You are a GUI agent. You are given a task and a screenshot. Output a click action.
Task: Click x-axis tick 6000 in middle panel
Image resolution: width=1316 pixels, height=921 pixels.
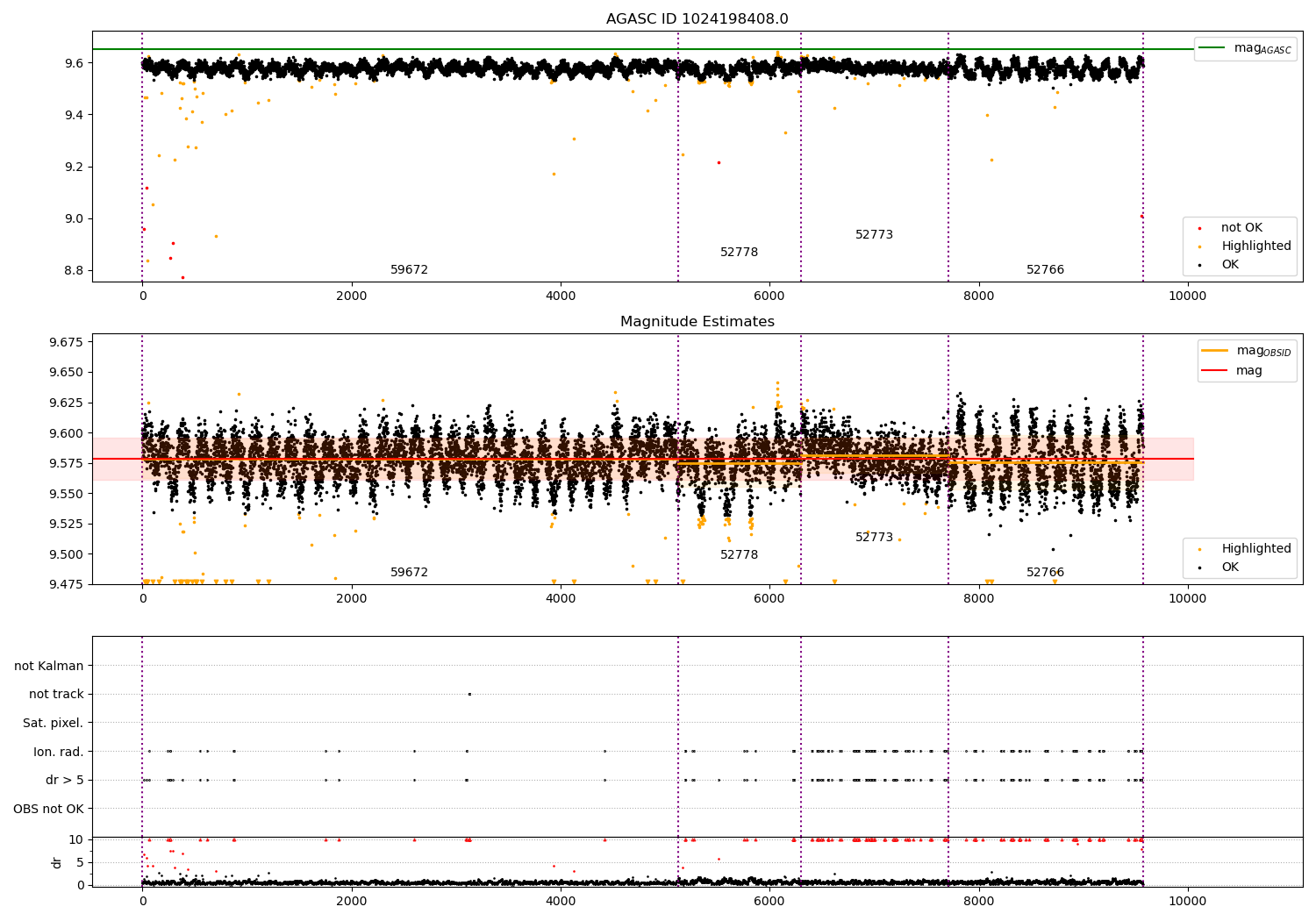(x=769, y=599)
